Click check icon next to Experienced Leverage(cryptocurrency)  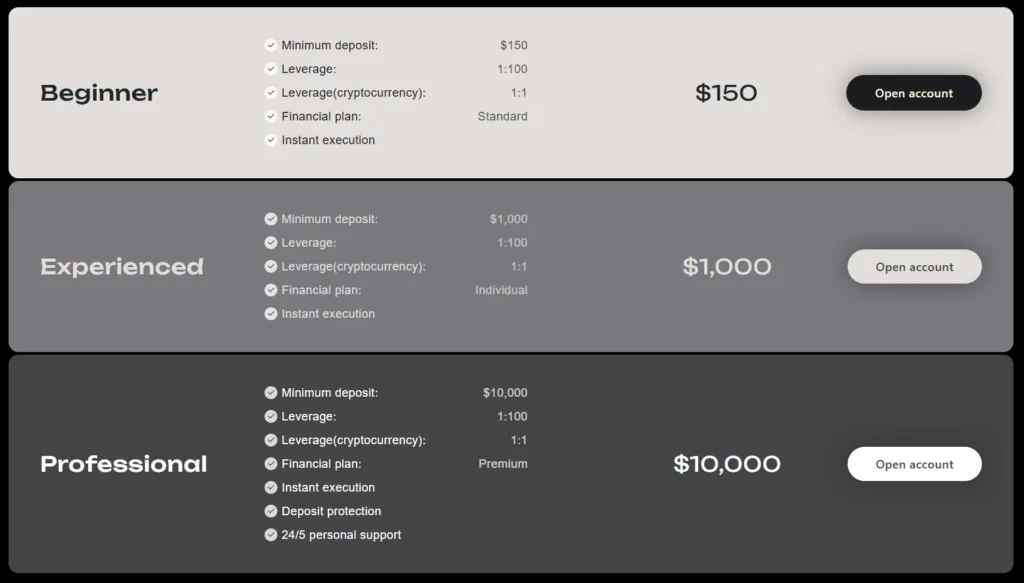271,266
